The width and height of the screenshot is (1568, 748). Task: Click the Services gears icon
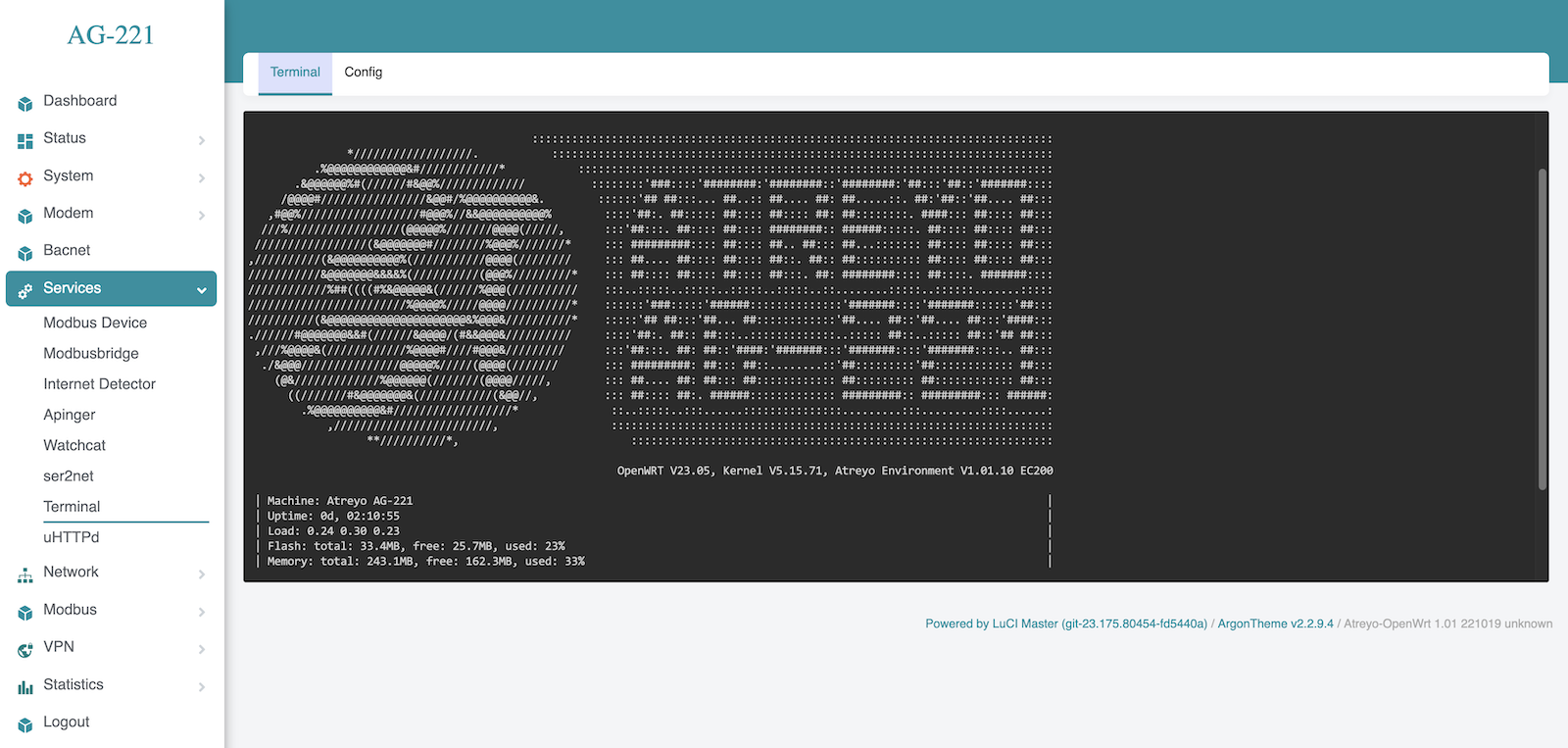pos(25,290)
